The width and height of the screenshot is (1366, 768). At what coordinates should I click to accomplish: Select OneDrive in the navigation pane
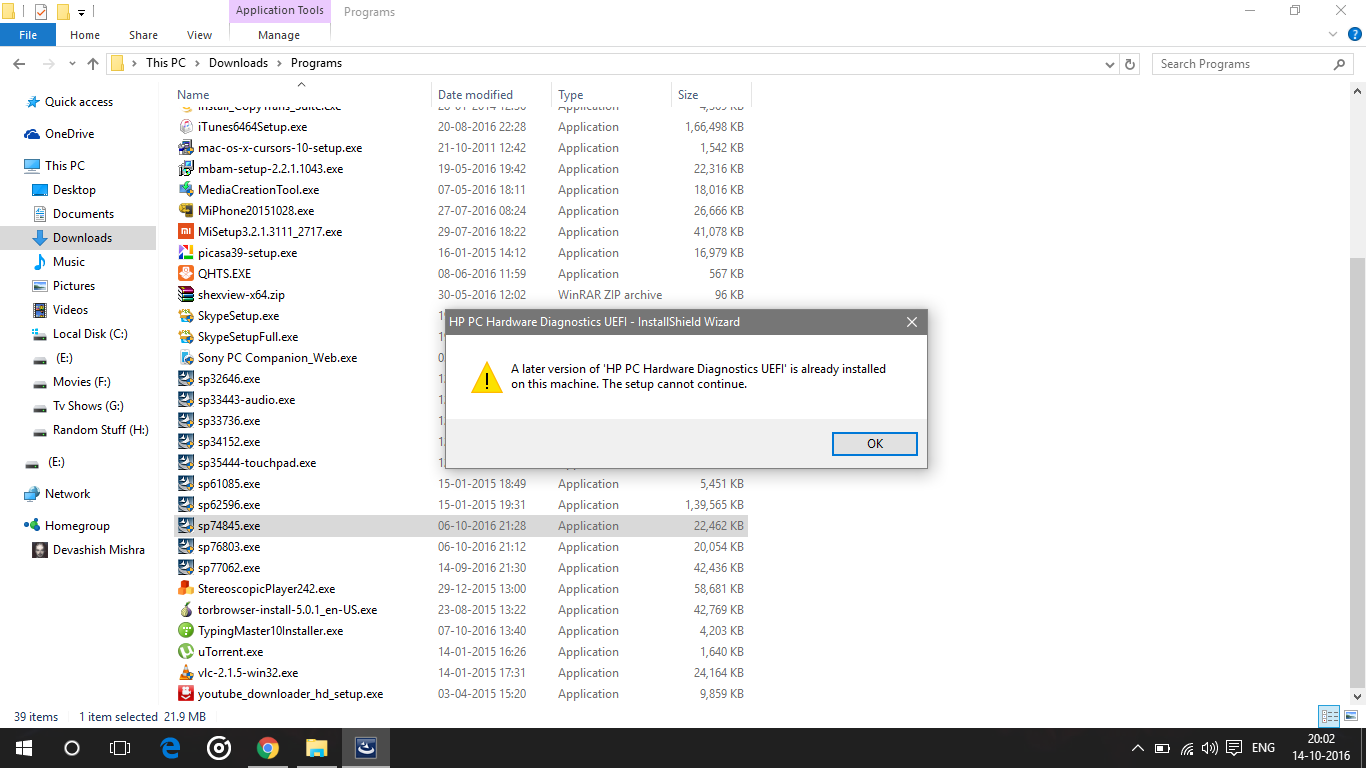(69, 134)
